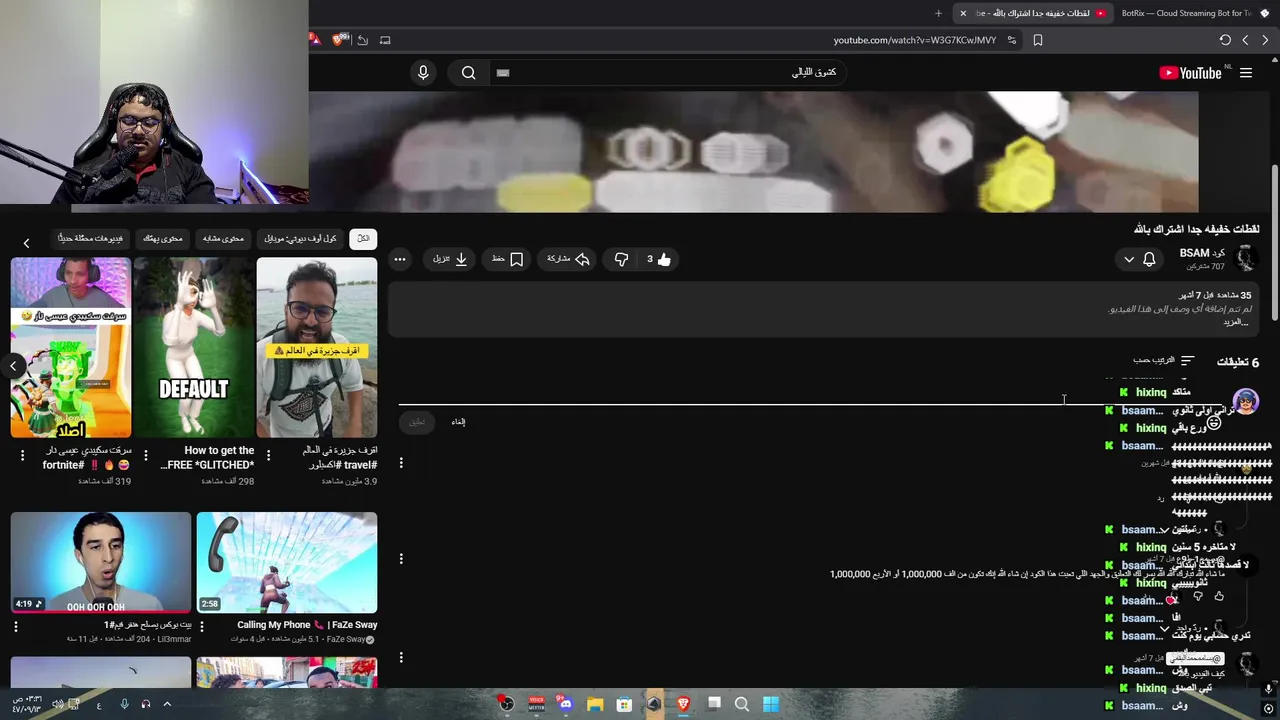
Task: Open the Brave Shields lion icon
Action: pos(339,40)
